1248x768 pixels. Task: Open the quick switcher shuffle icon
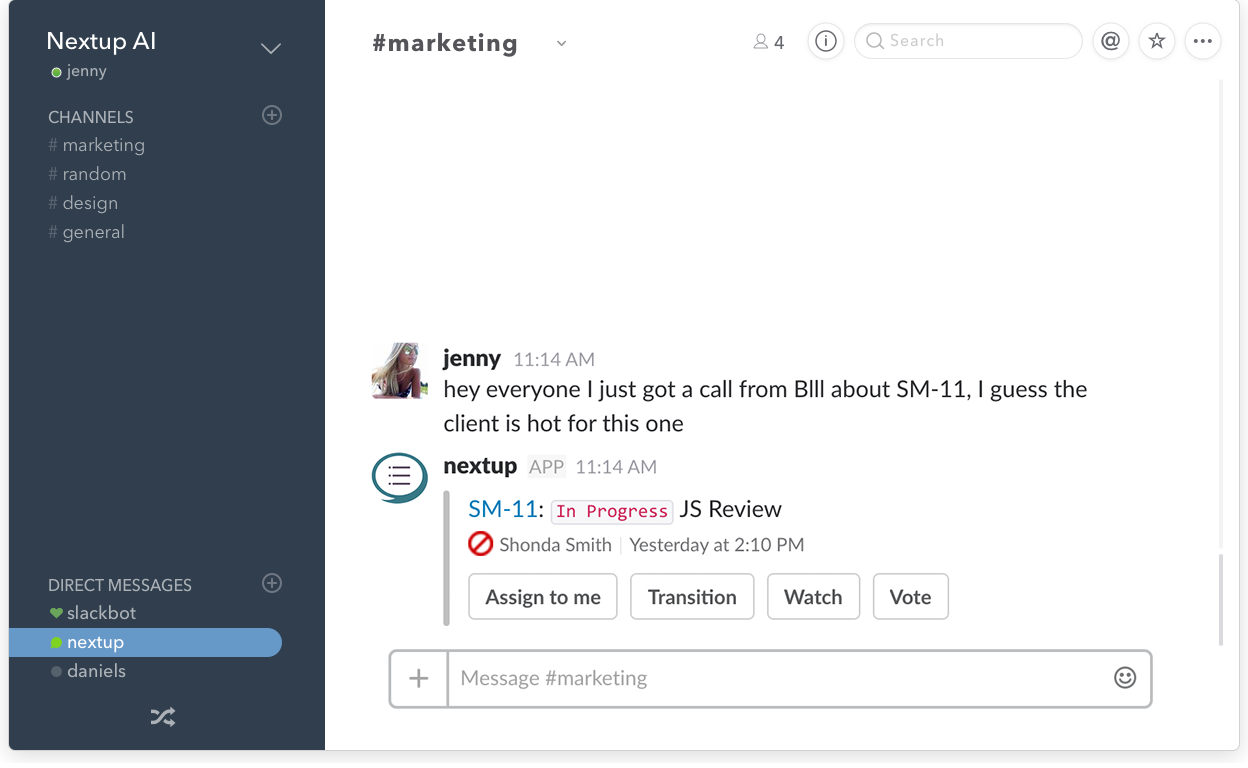(x=163, y=716)
